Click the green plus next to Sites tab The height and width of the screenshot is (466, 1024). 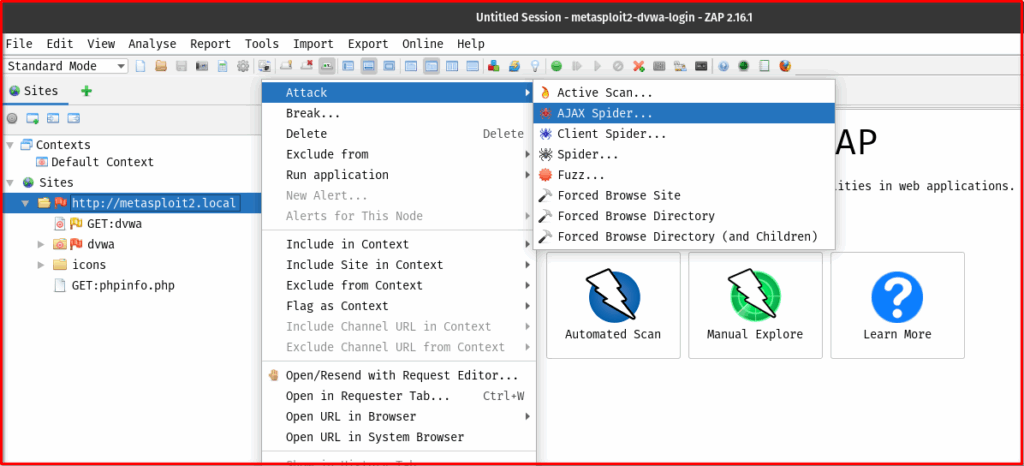click(x=86, y=91)
